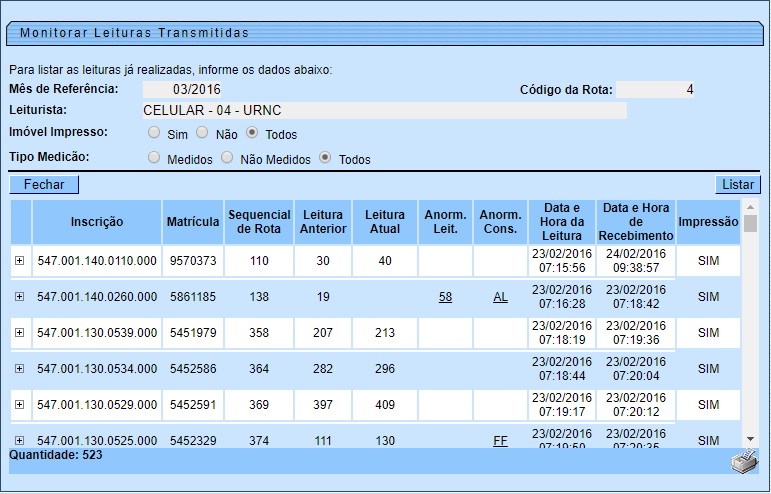The image size is (771, 494).
Task: Select Não for Imóvel Impresso
Action: 202,132
